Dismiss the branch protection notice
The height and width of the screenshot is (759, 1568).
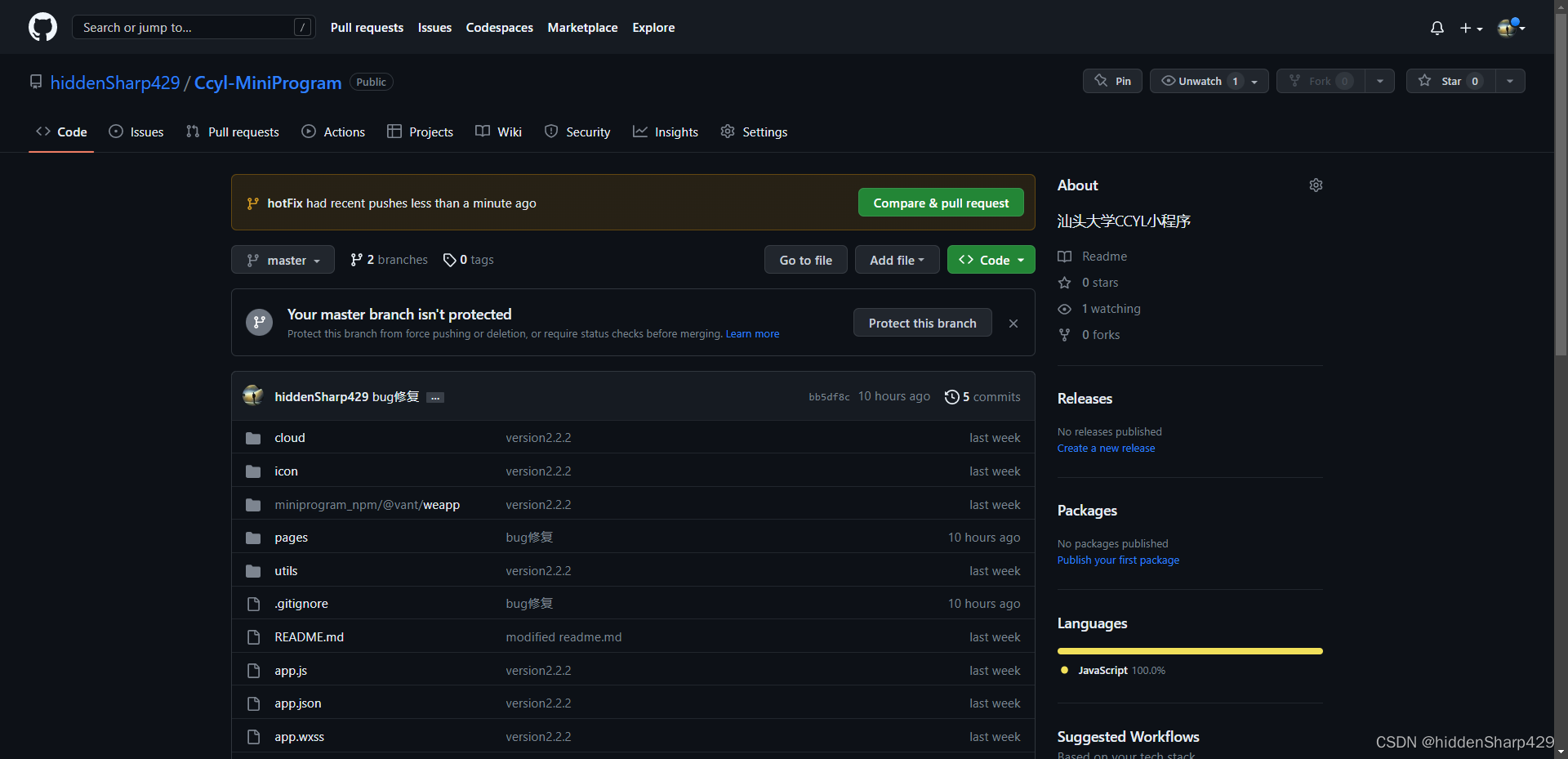(1013, 324)
